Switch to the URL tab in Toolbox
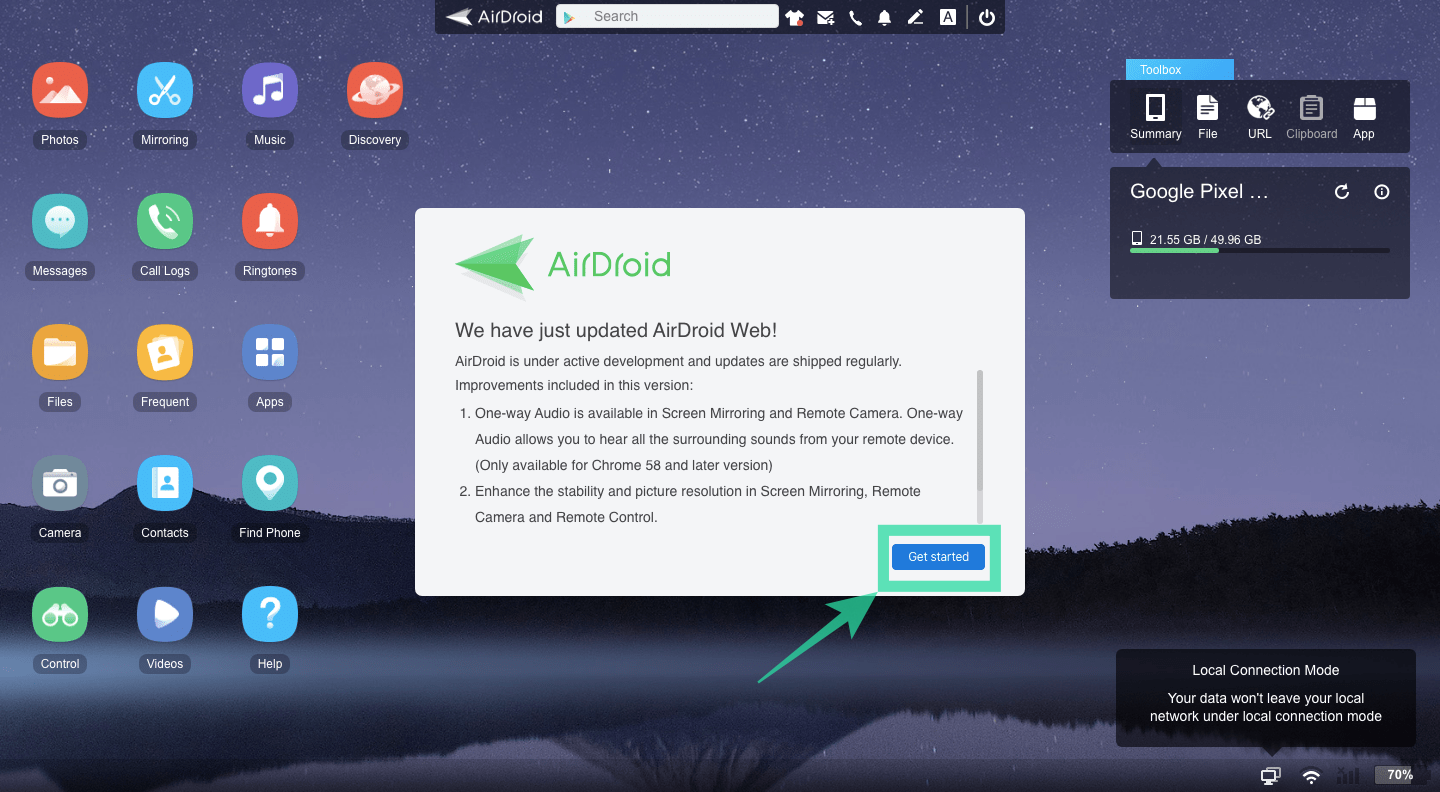The width and height of the screenshot is (1440, 792). coord(1260,117)
